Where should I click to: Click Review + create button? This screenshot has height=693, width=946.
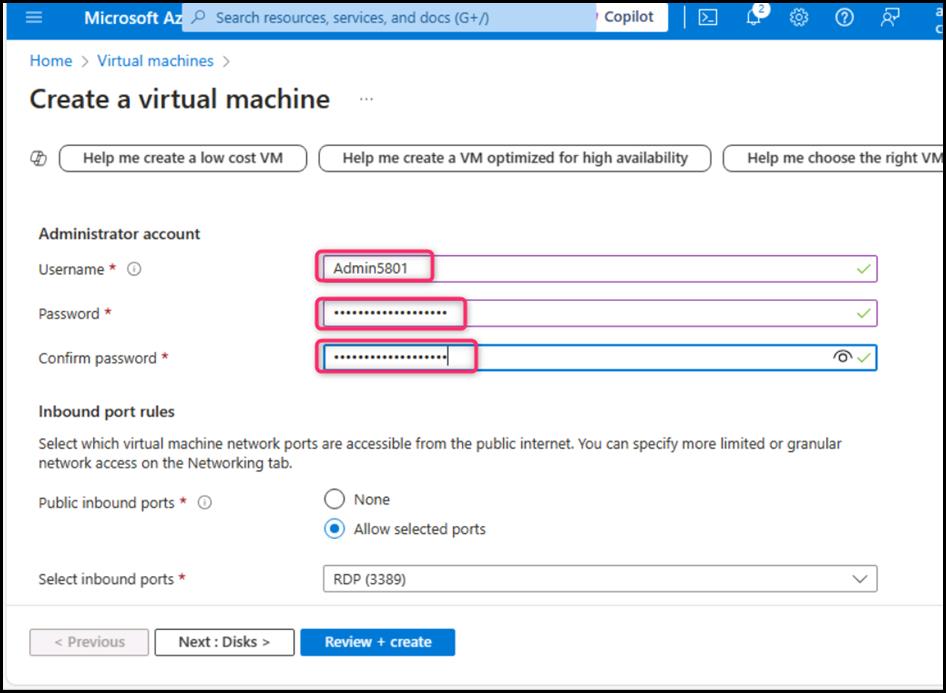pyautogui.click(x=377, y=642)
